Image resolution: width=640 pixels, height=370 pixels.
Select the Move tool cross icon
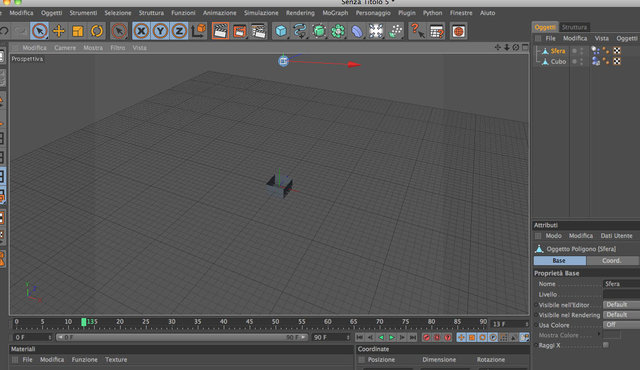pos(58,31)
